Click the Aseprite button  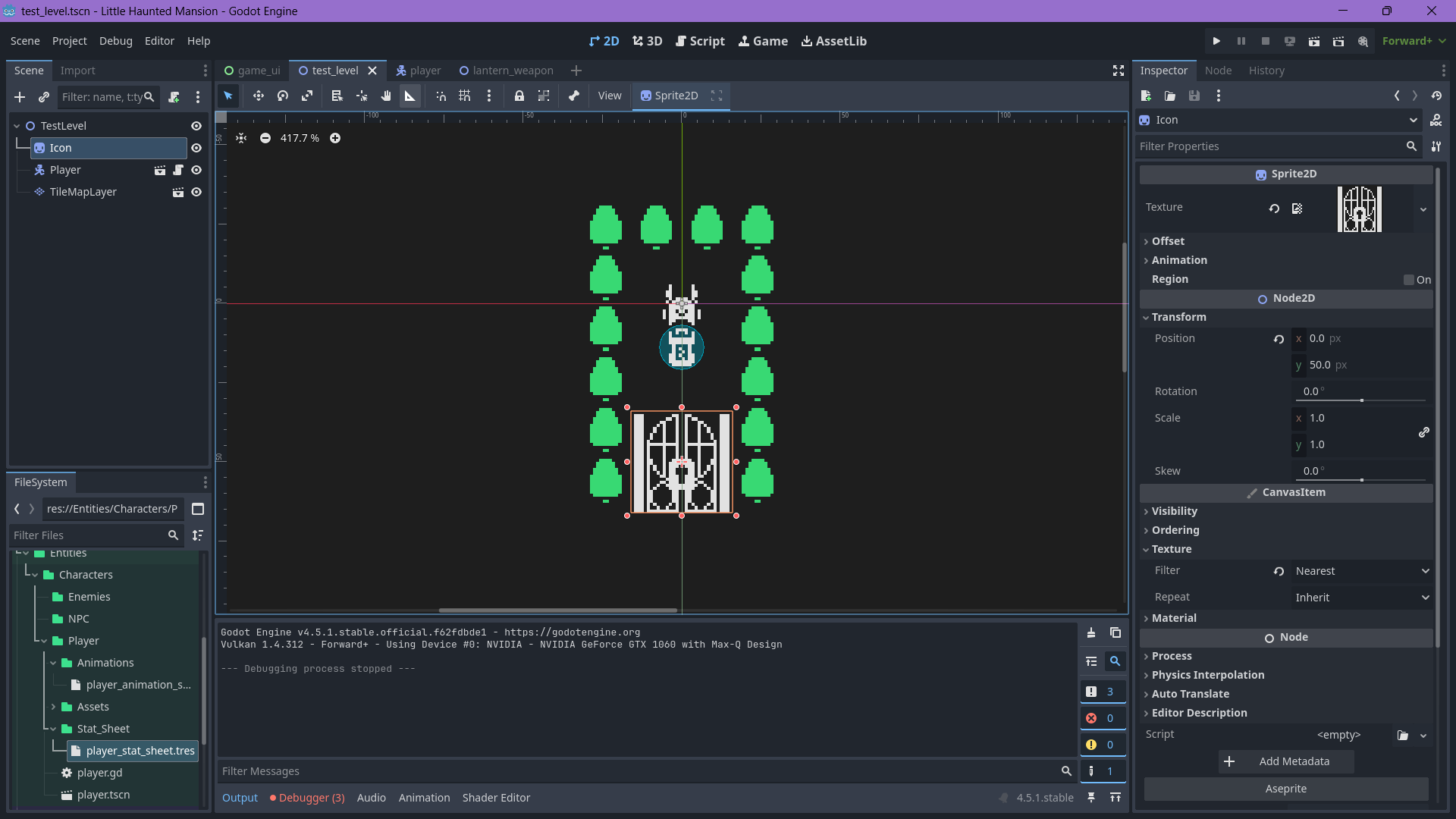(1286, 789)
